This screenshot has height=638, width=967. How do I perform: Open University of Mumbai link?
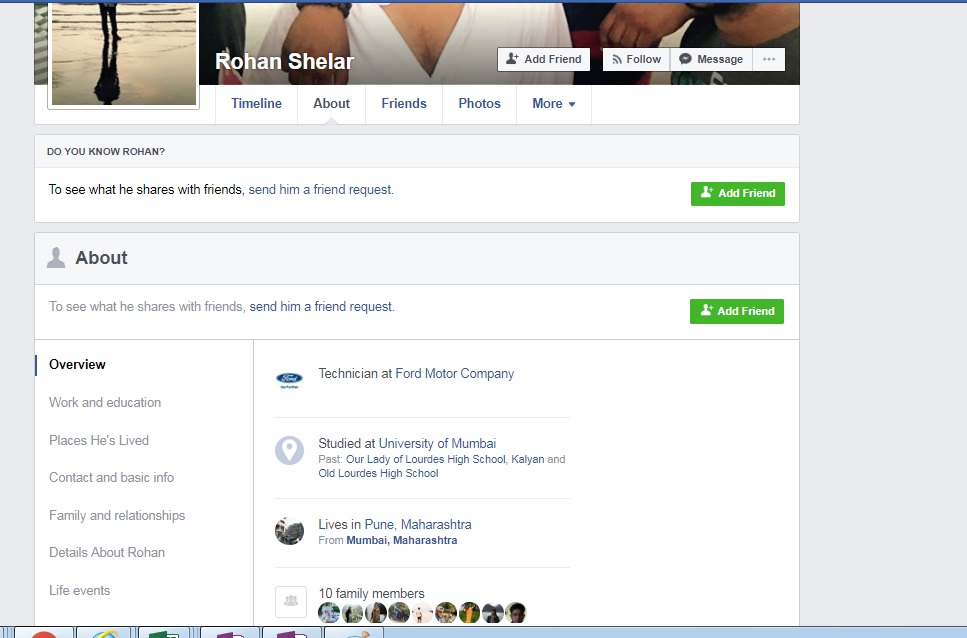point(437,443)
